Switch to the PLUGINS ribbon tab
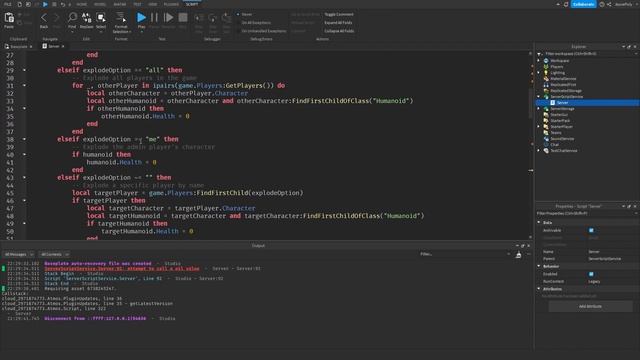 171,4
